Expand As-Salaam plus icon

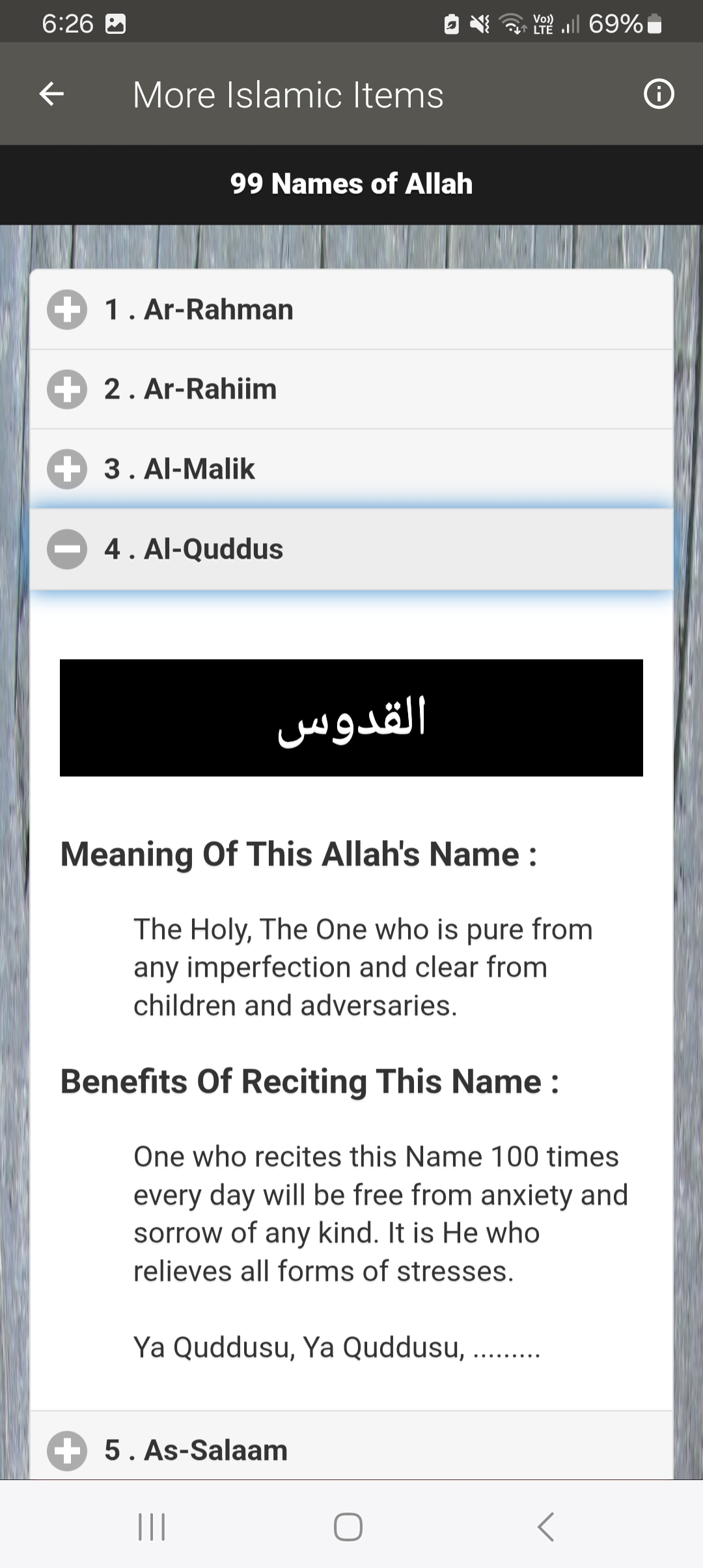tap(67, 1450)
